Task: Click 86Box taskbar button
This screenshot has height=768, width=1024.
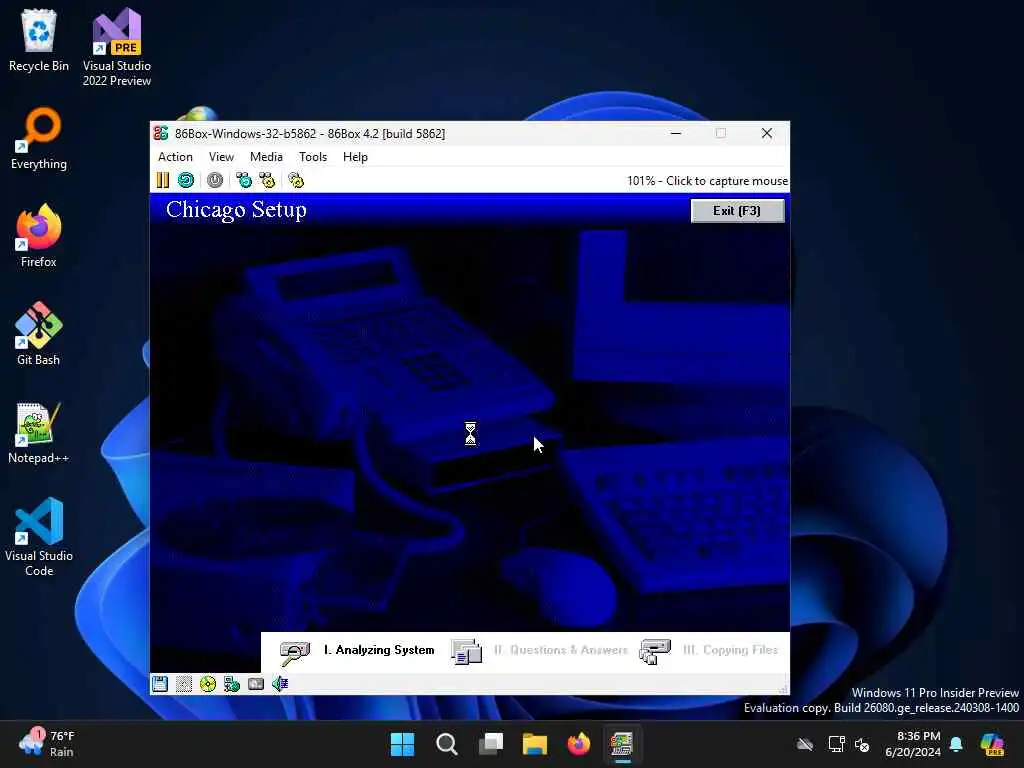Action: pyautogui.click(x=622, y=744)
